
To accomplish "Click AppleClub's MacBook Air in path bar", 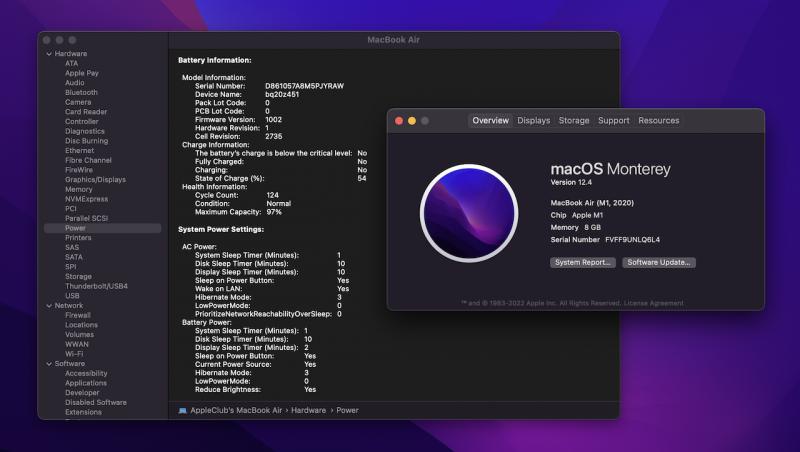I will pos(236,410).
